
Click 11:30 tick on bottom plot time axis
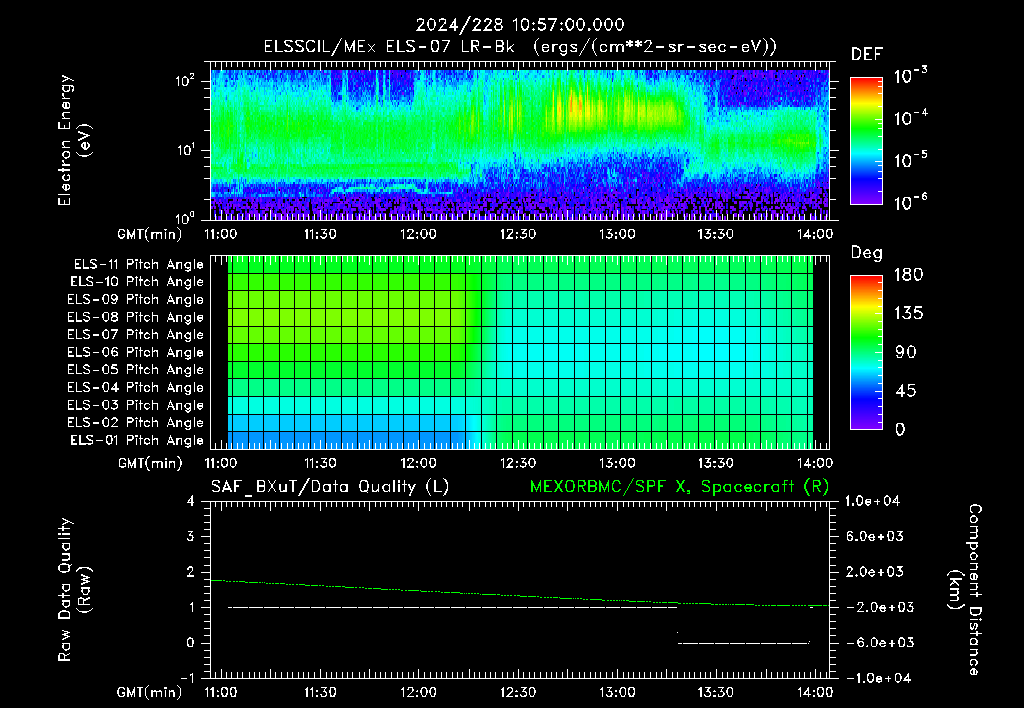tap(320, 692)
